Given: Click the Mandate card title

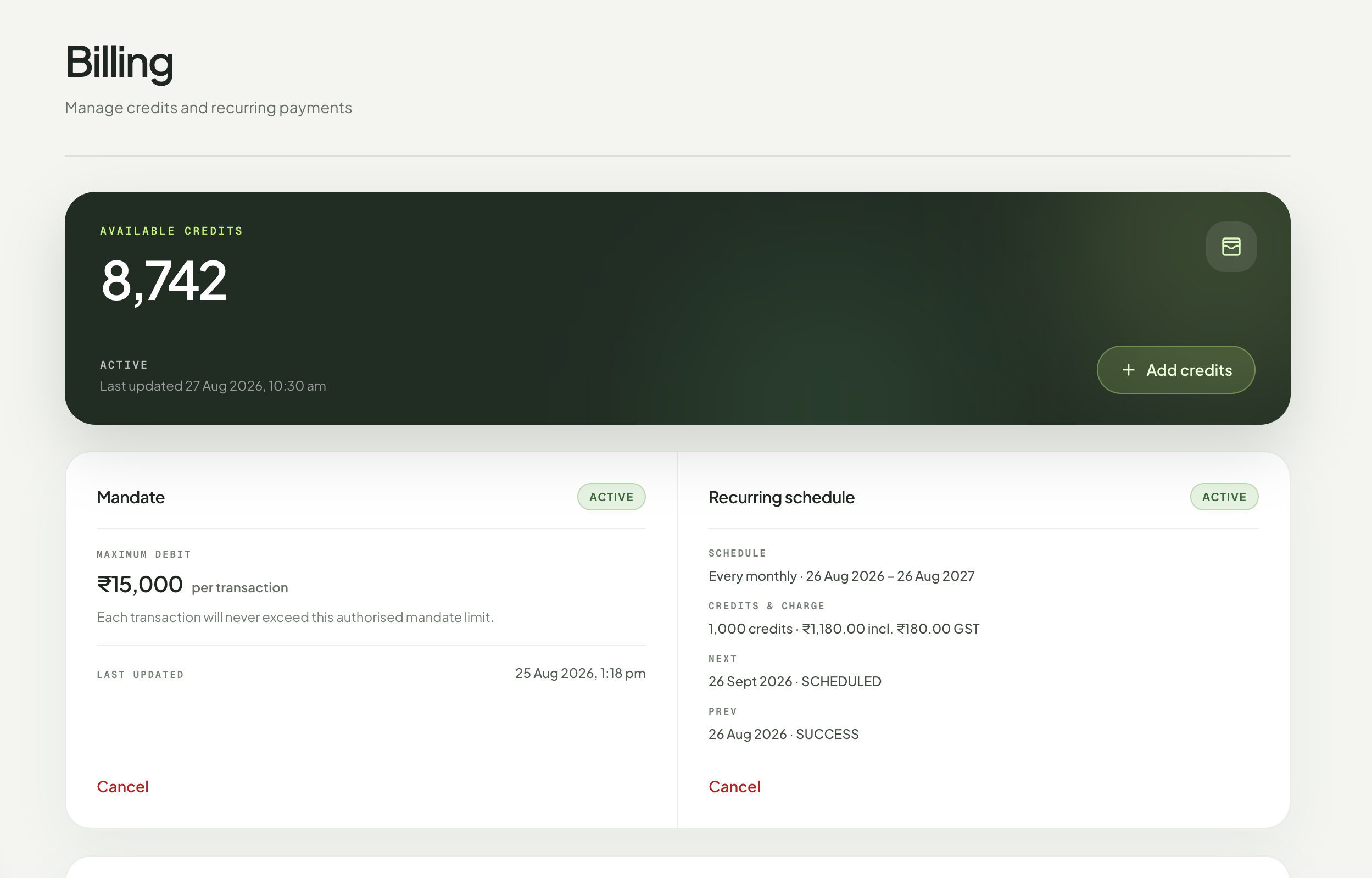Looking at the screenshot, I should pyautogui.click(x=131, y=498).
